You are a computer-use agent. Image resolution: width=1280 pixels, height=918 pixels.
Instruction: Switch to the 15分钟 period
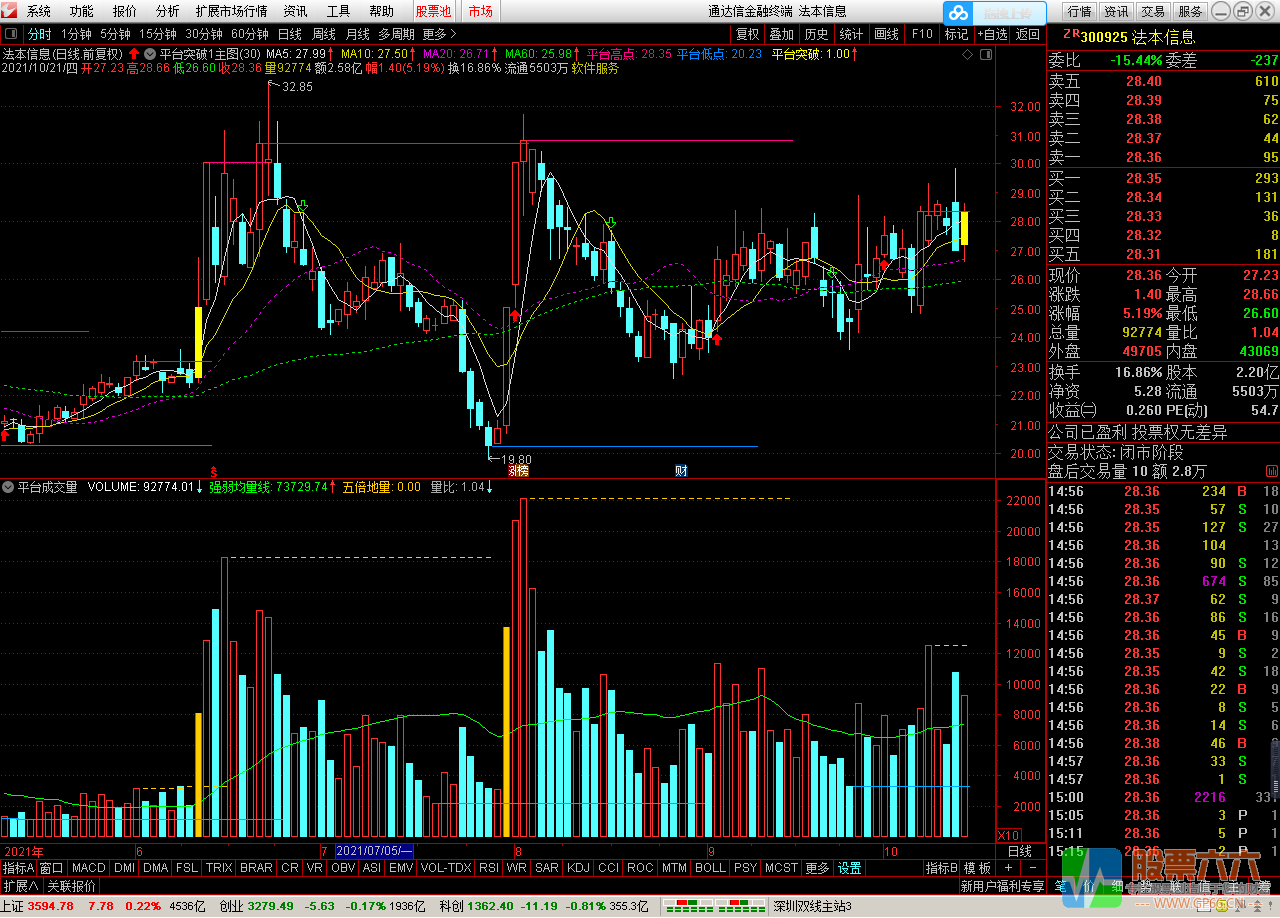(158, 34)
